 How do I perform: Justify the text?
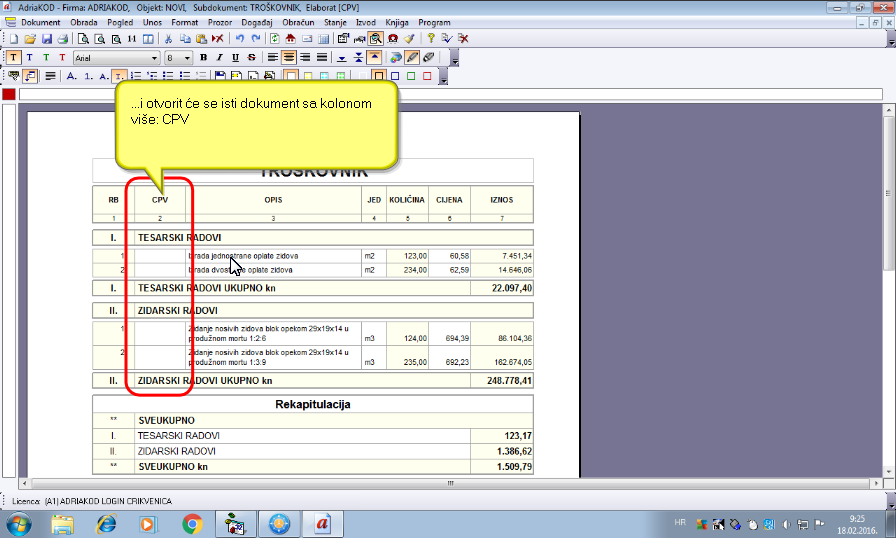point(322,58)
